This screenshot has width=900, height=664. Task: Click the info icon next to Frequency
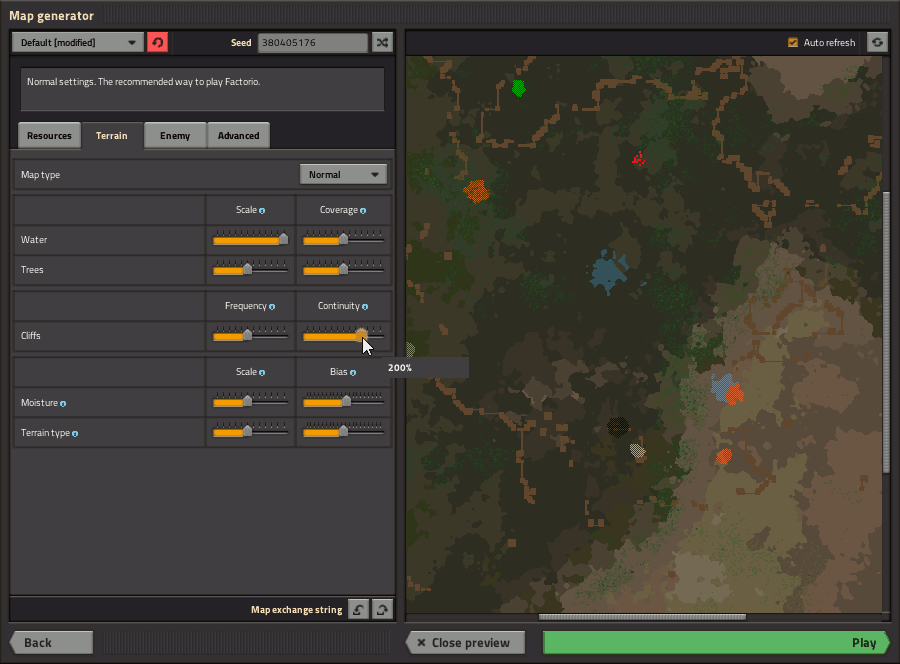tap(271, 306)
